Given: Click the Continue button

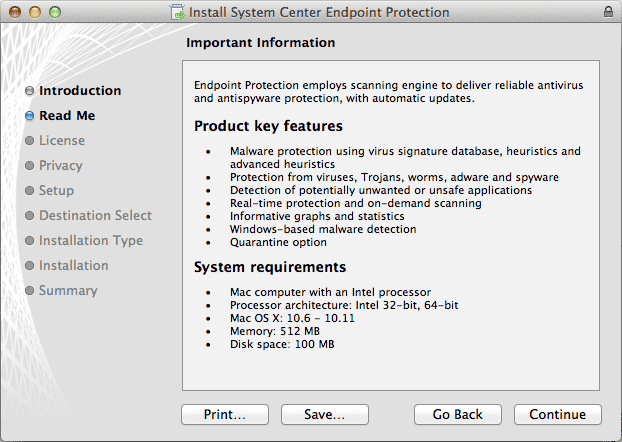Looking at the screenshot, I should [x=558, y=414].
